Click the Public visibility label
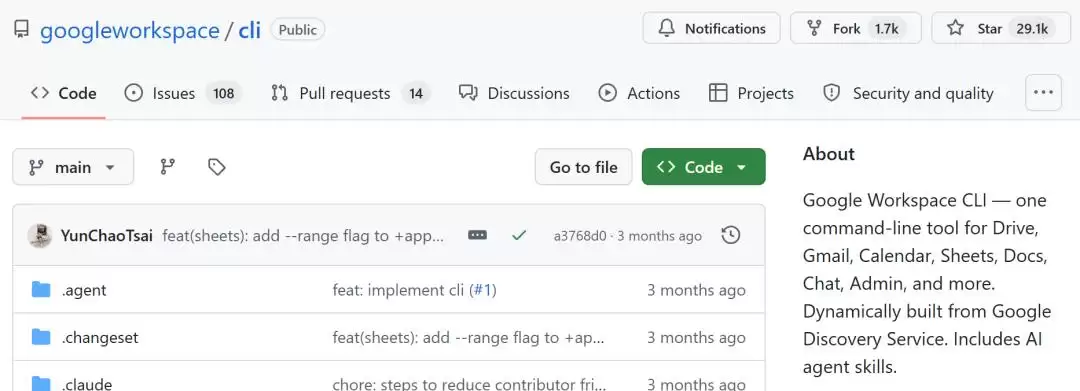This screenshot has height=391, width=1080. pos(298,30)
